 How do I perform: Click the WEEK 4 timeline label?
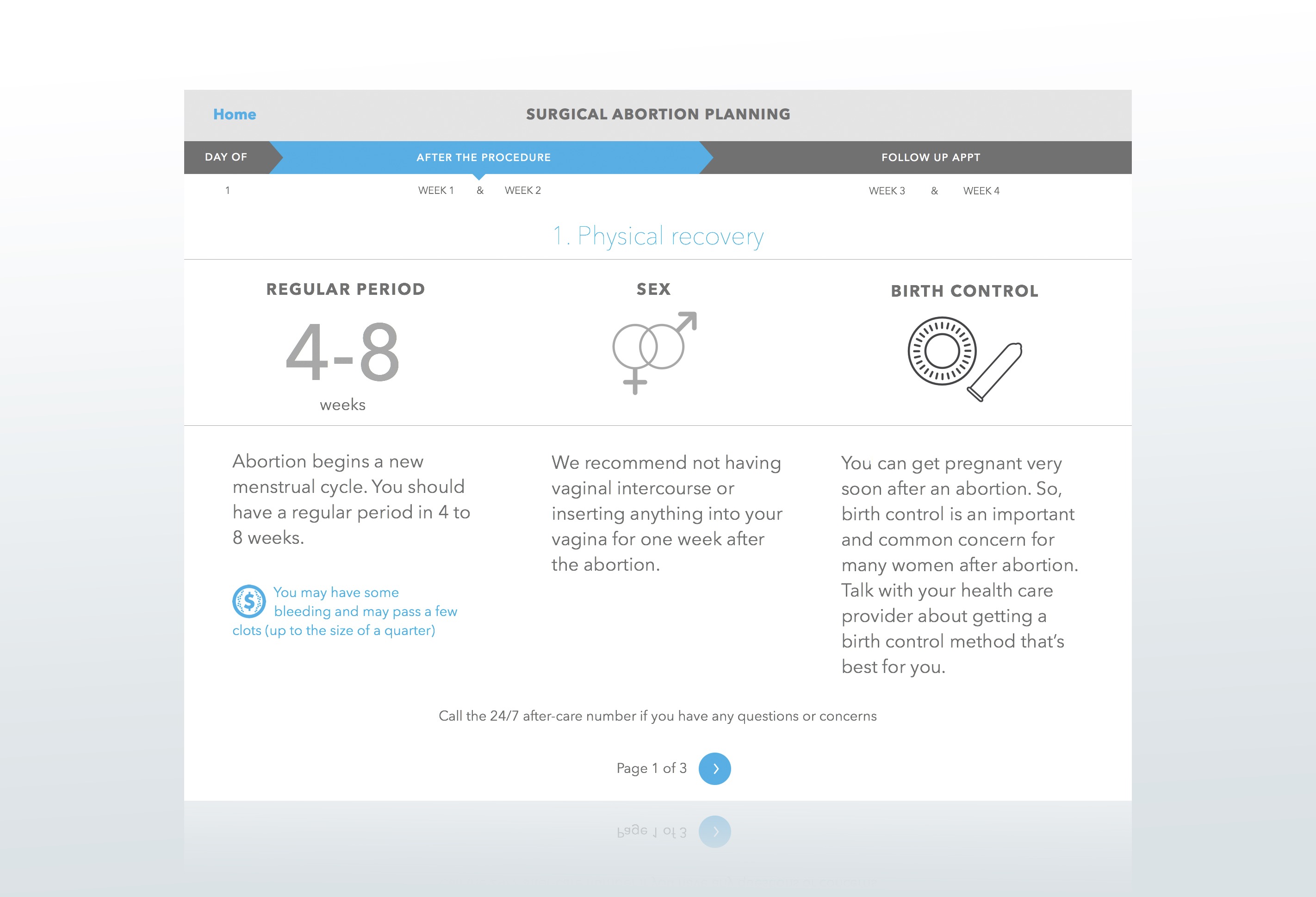click(981, 192)
